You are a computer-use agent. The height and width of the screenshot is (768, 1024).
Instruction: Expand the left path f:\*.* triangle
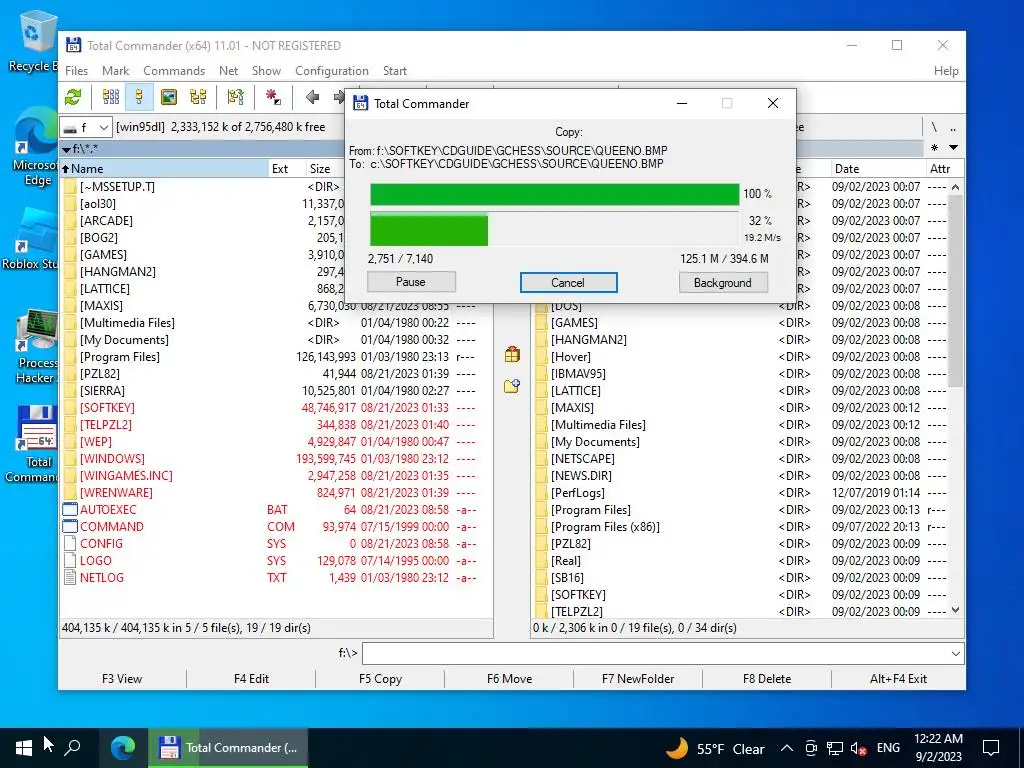(66, 150)
